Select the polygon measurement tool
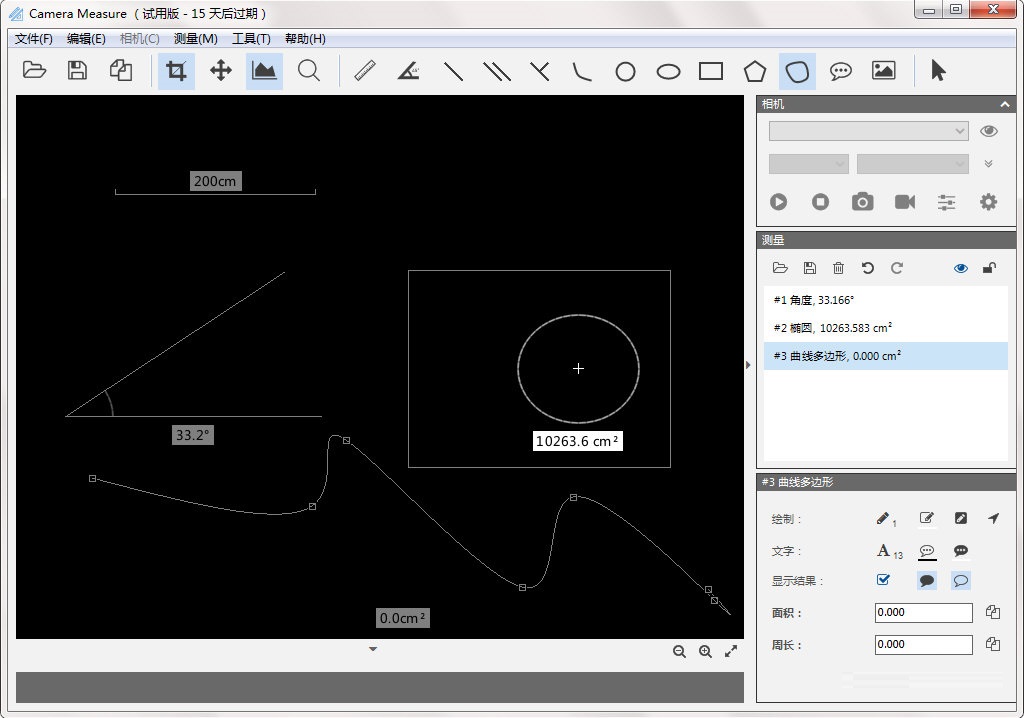Screen dimensions: 1024x718 [x=754, y=70]
